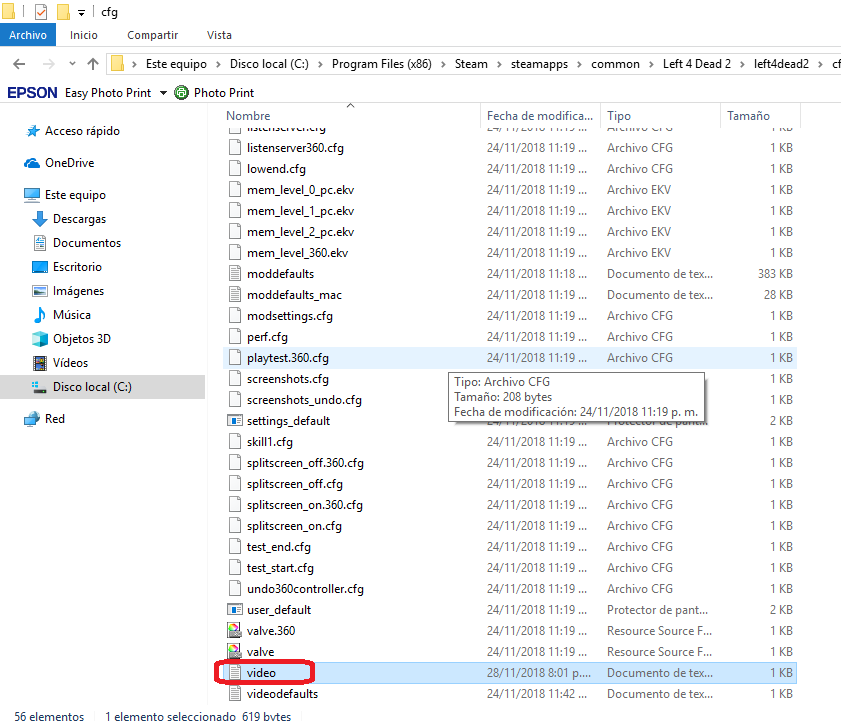This screenshot has height=721, width=841.
Task: Select the mem_level_360.ekv file name
Action: tap(297, 253)
